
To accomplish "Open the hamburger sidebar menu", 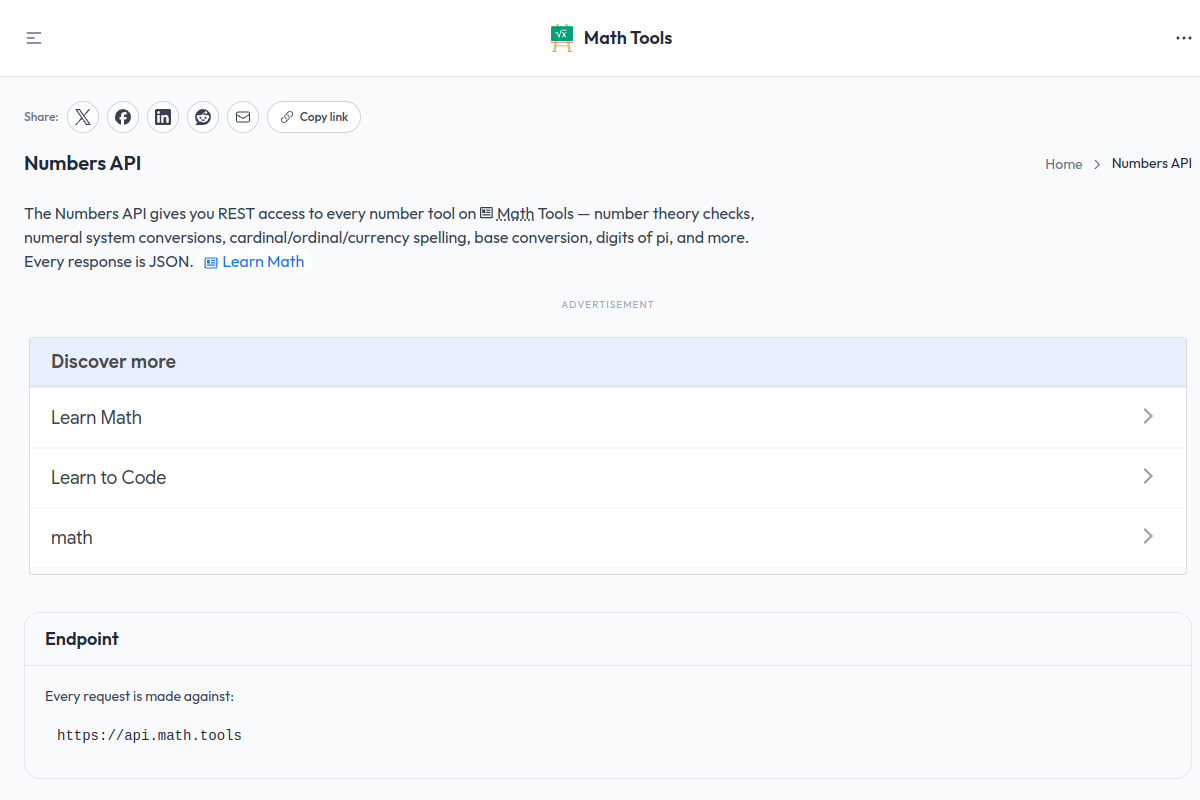I will [34, 38].
